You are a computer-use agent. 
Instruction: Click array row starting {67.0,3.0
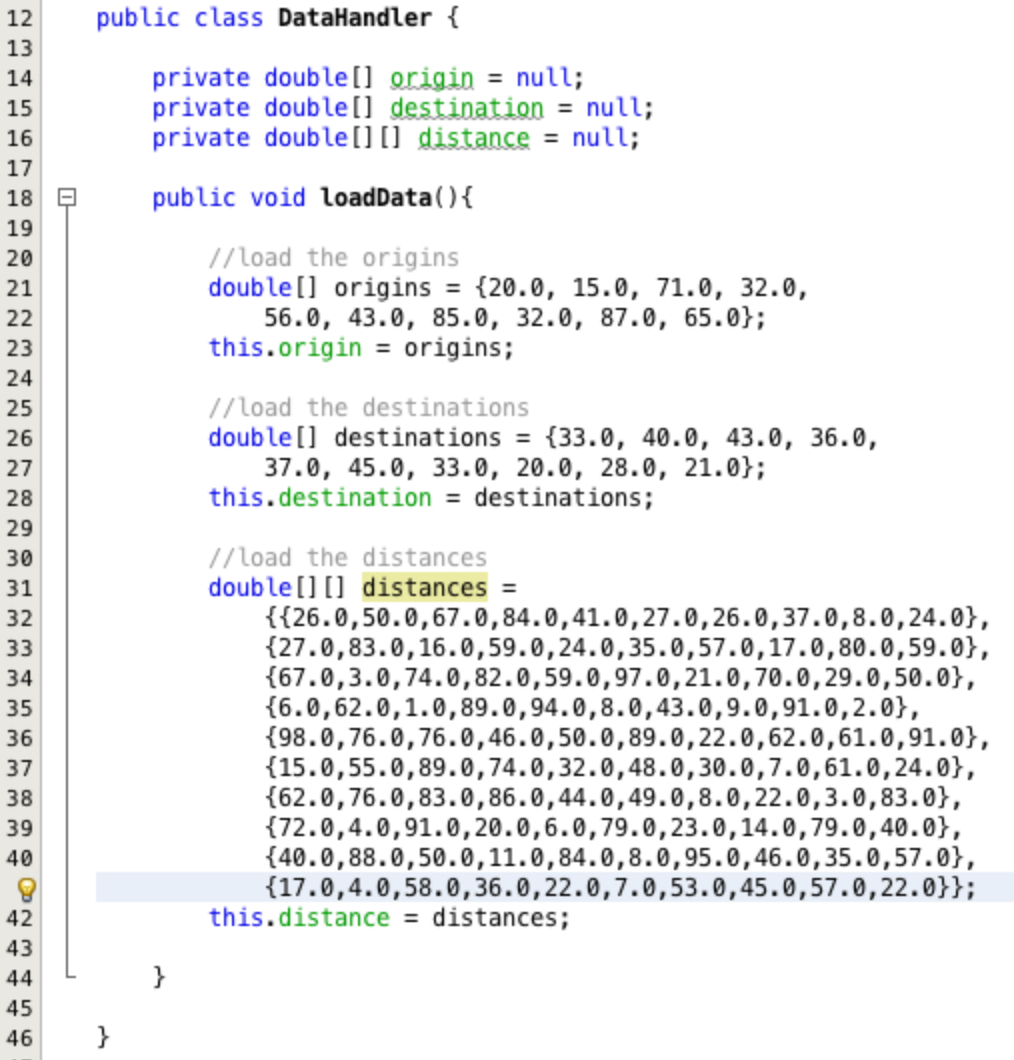620,677
